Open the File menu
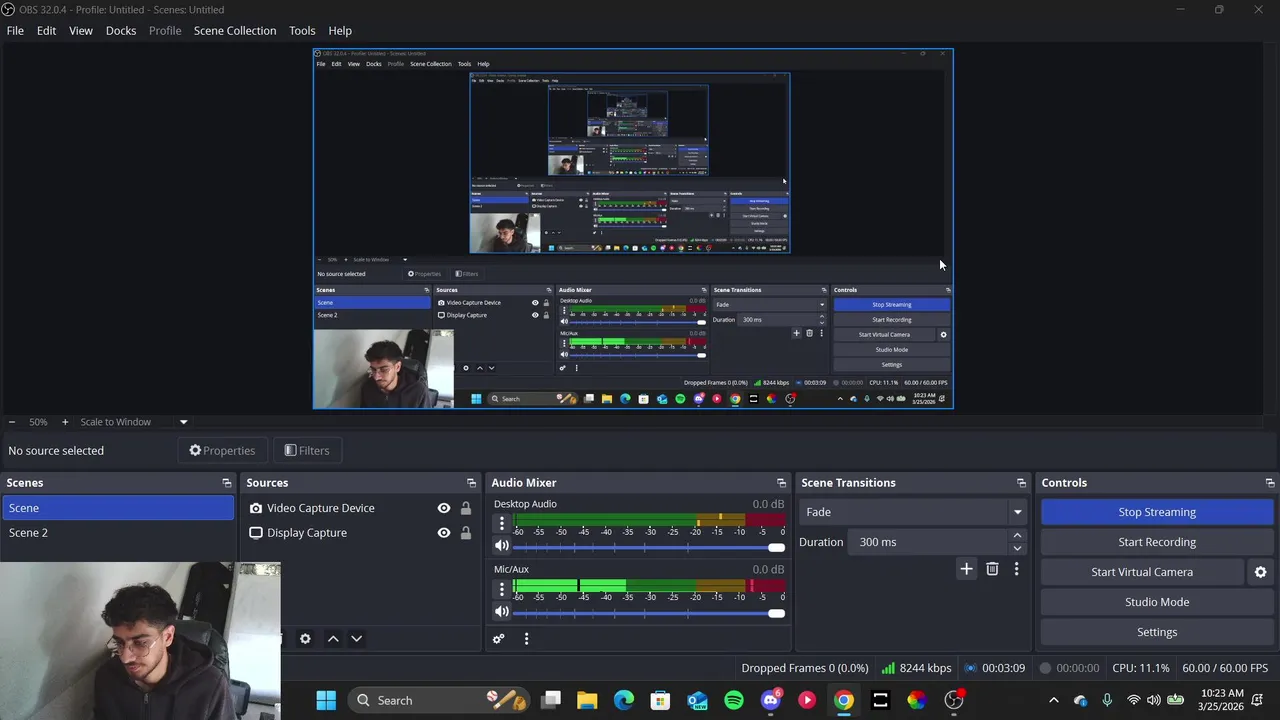The height and width of the screenshot is (720, 1280). click(x=15, y=31)
